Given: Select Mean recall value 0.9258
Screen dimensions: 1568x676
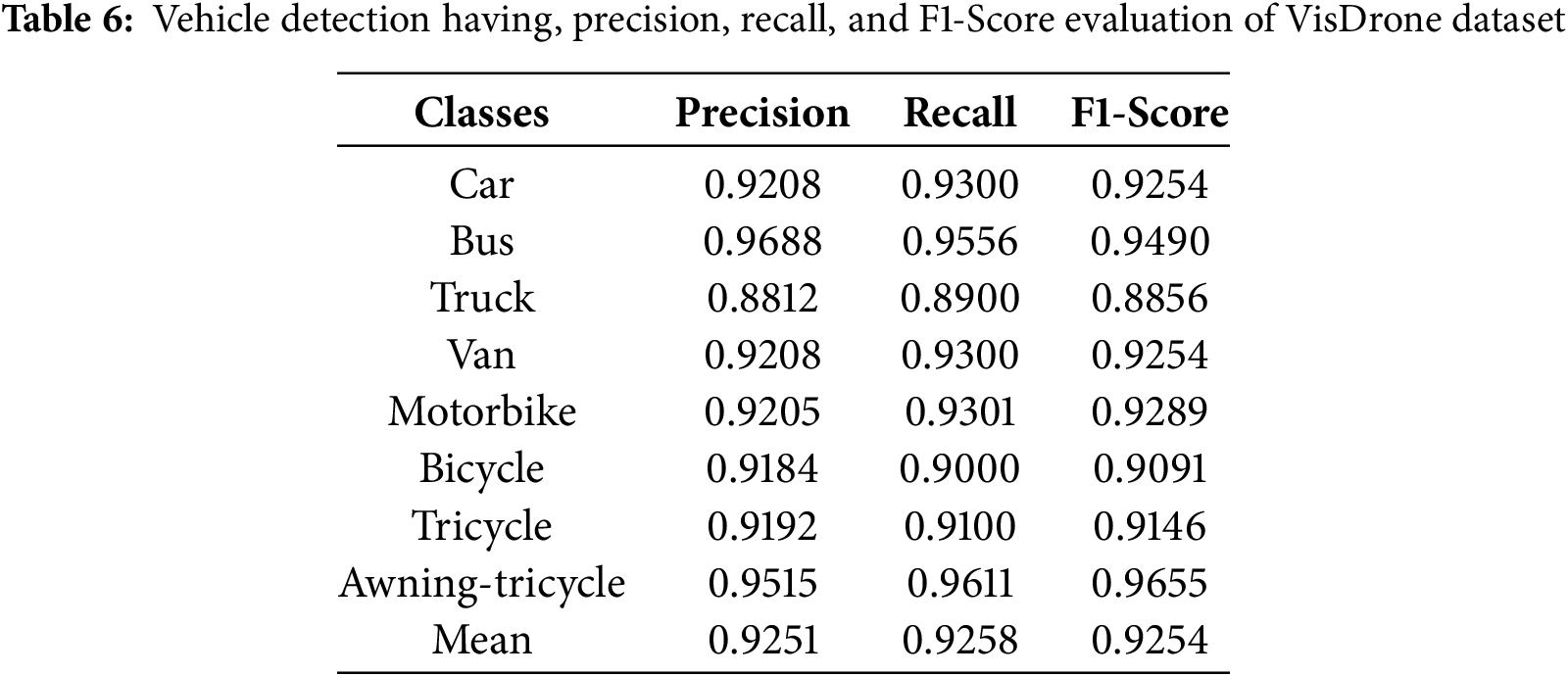Looking at the screenshot, I should tap(959, 640).
